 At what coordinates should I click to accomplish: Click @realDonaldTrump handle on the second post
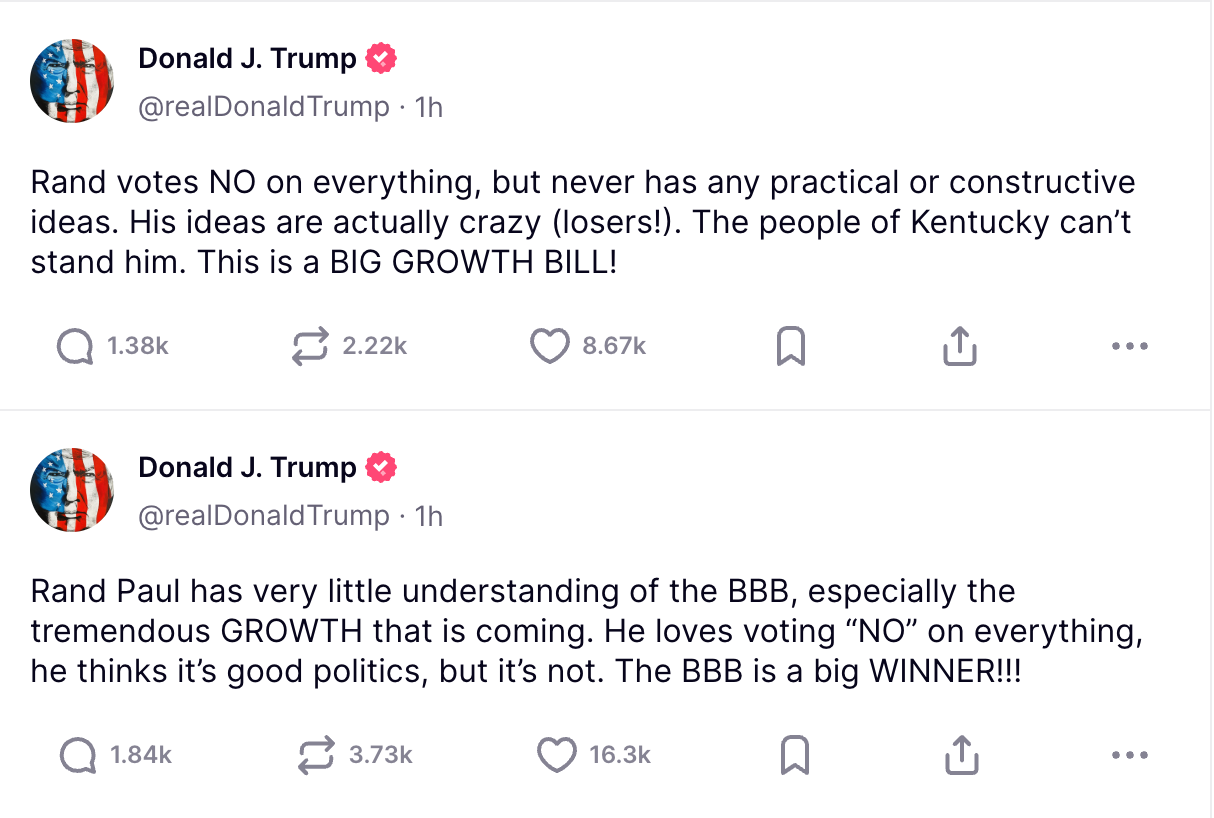click(x=263, y=516)
